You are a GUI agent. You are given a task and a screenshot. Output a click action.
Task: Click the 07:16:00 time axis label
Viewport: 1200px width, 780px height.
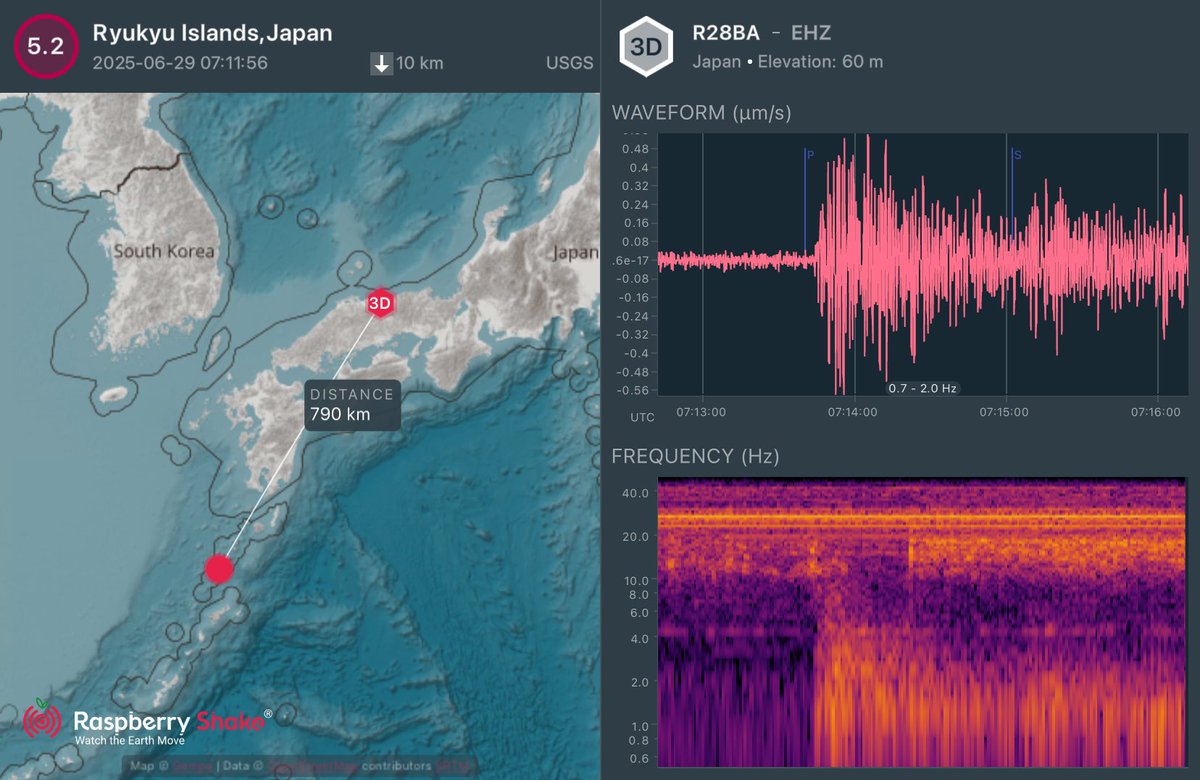(x=1157, y=410)
